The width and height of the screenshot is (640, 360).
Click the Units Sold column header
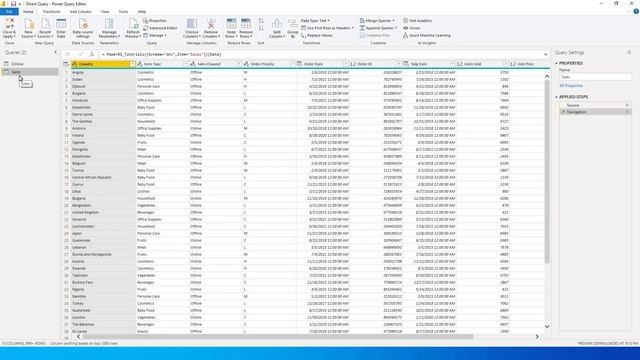482,64
